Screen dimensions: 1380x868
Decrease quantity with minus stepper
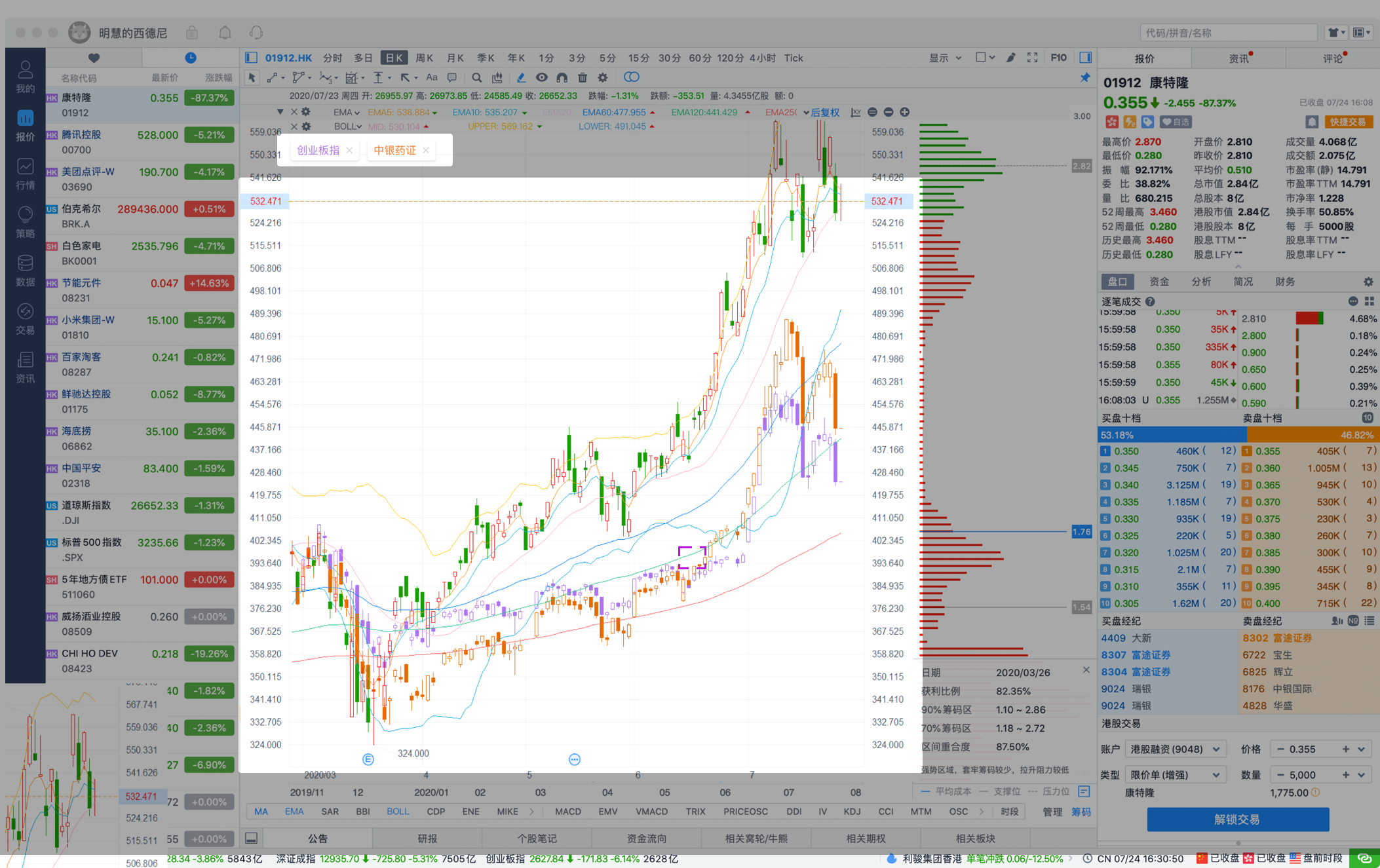coord(1280,774)
